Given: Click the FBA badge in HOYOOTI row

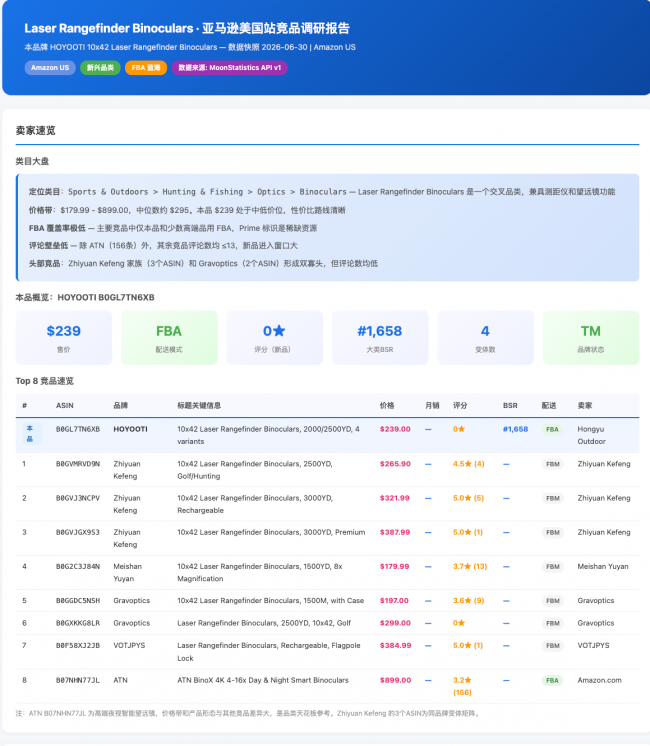Looking at the screenshot, I should pyautogui.click(x=552, y=429).
